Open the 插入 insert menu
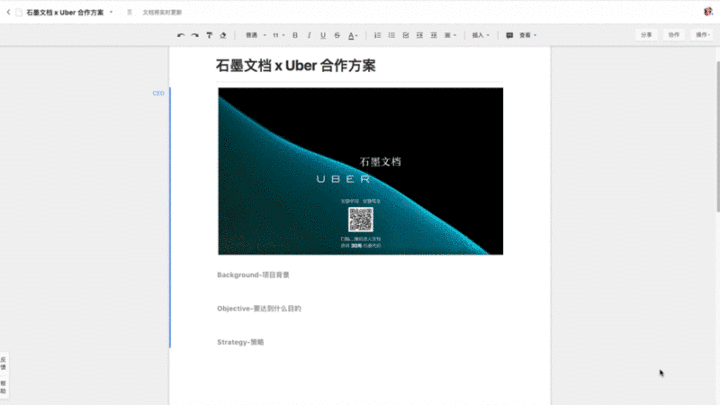The height and width of the screenshot is (405, 720). coord(481,35)
